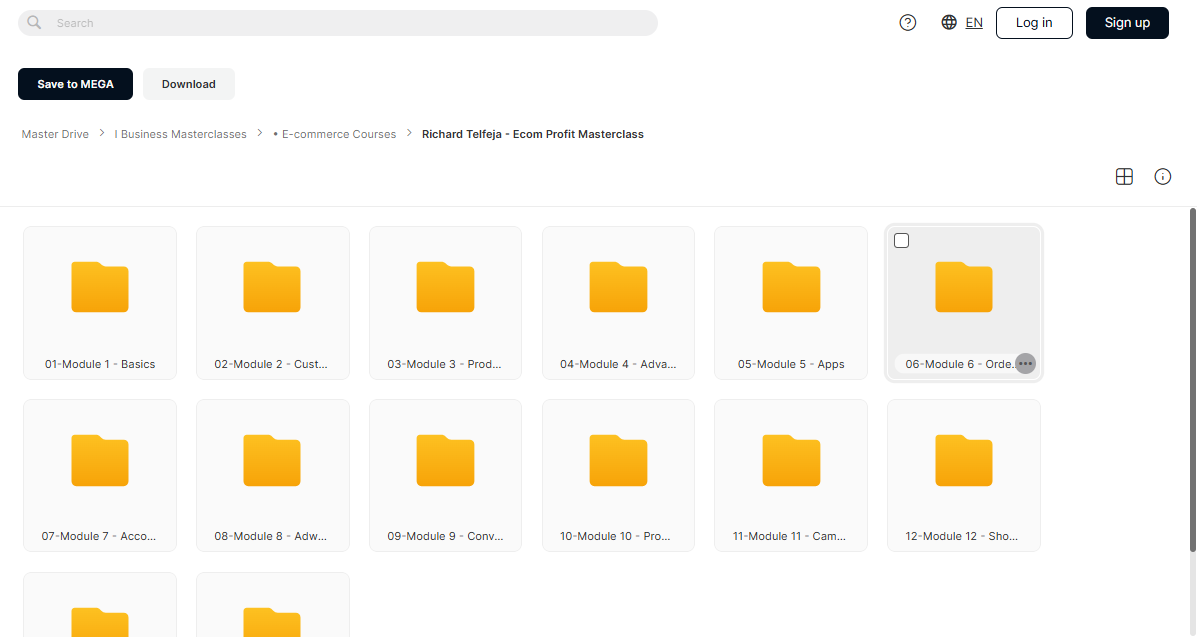Select the label 06-Module 6 - Orde.
Viewport: 1197px width, 637px height.
click(960, 364)
